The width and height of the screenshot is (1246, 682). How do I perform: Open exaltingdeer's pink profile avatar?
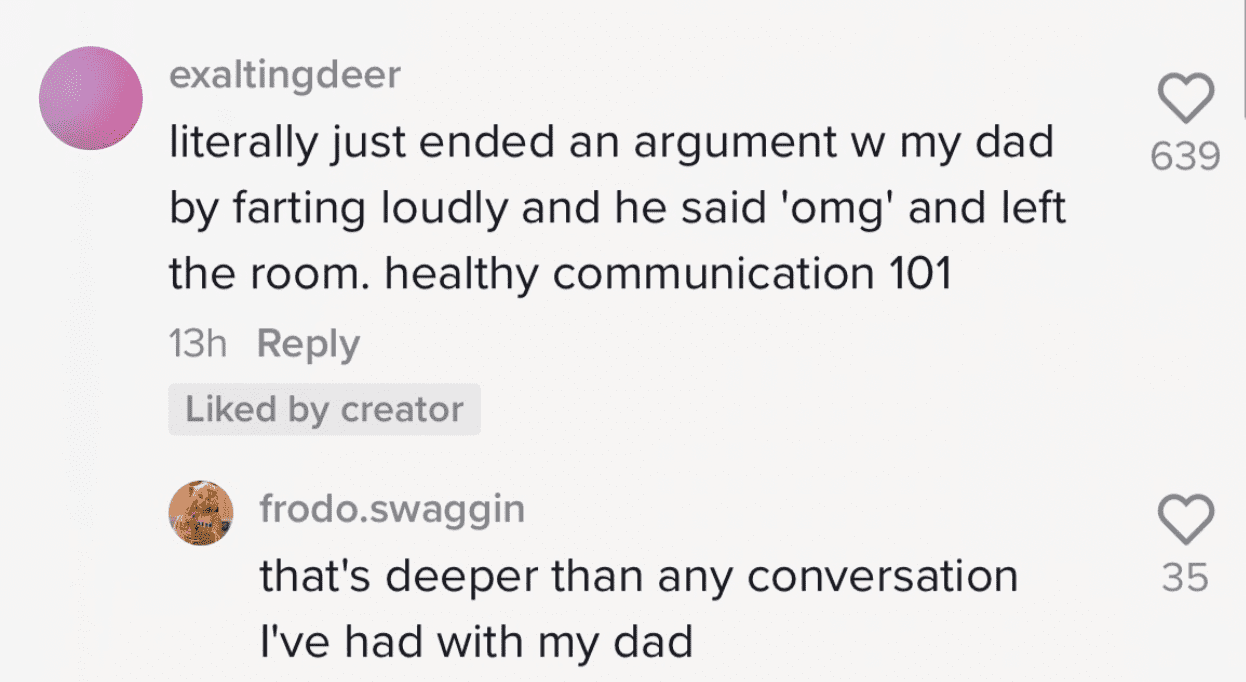[90, 98]
